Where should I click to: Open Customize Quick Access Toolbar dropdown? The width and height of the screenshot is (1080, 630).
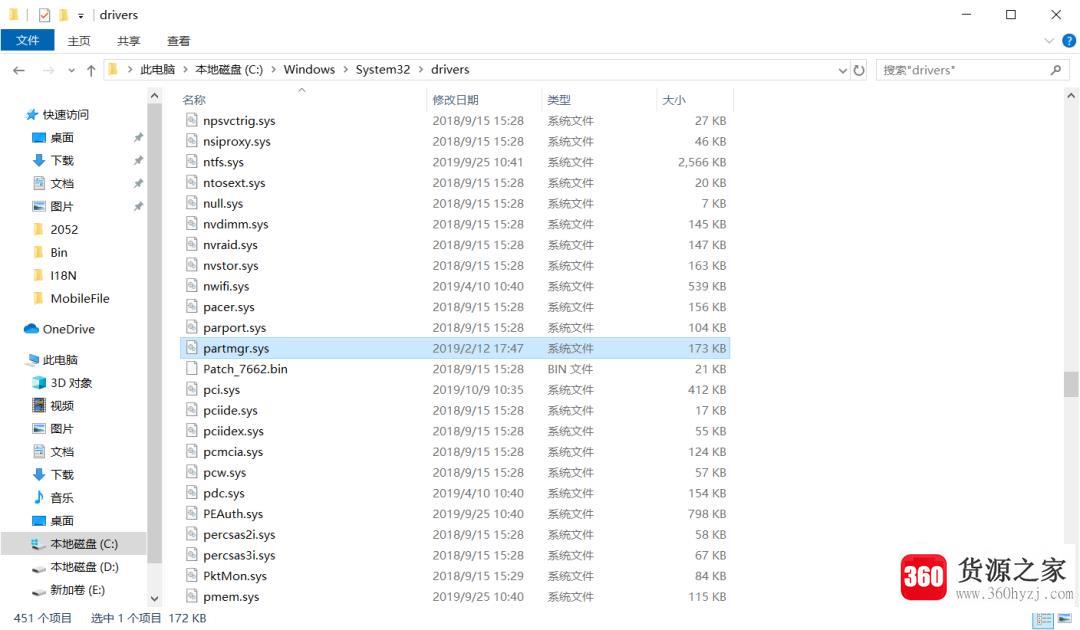coord(81,15)
